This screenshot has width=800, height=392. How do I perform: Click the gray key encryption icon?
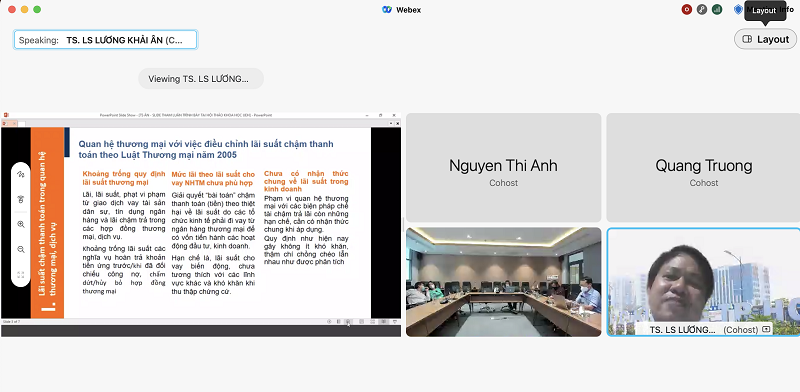pyautogui.click(x=702, y=9)
